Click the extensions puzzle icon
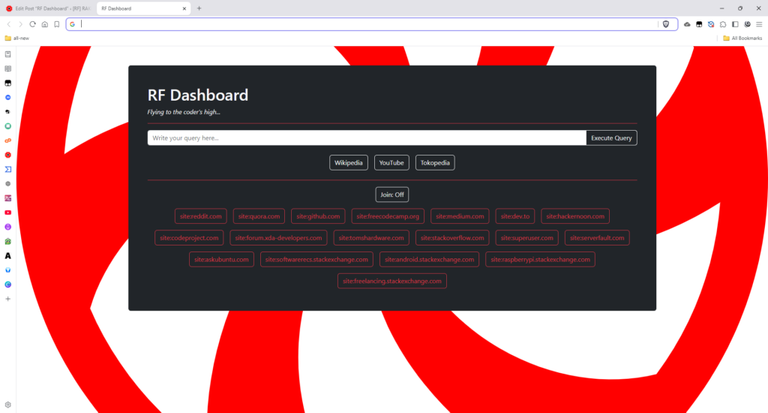This screenshot has height=413, width=768. 723,24
